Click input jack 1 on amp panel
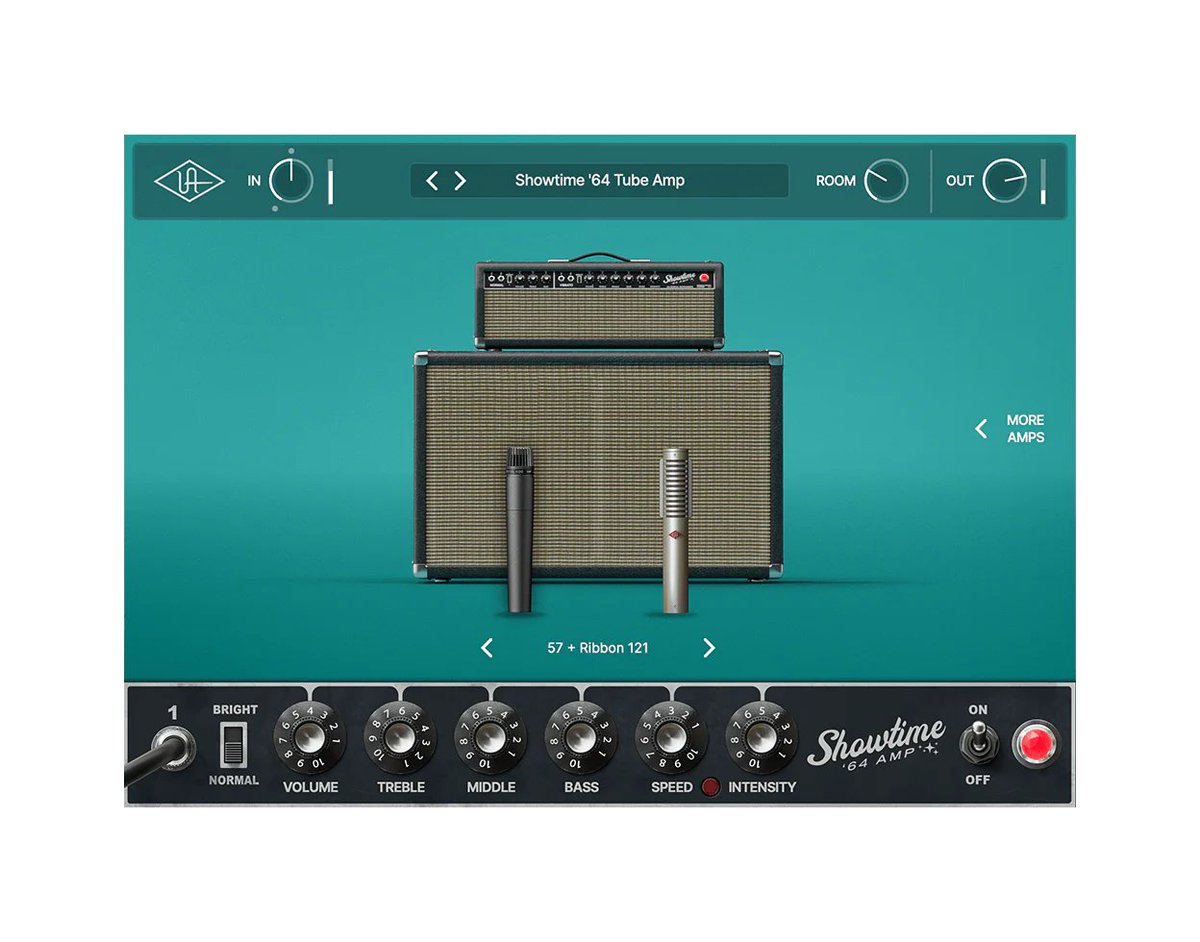The image size is (1200, 942). point(174,747)
